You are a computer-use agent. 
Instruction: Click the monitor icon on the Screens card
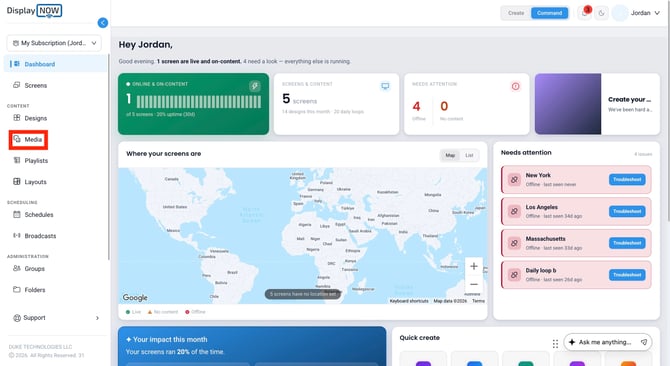(385, 86)
